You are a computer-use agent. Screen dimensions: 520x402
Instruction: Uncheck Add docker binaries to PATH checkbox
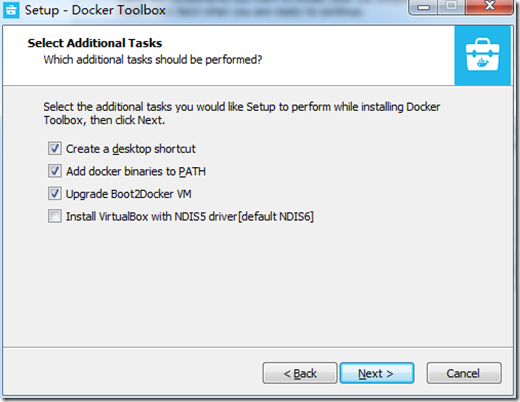tap(54, 171)
